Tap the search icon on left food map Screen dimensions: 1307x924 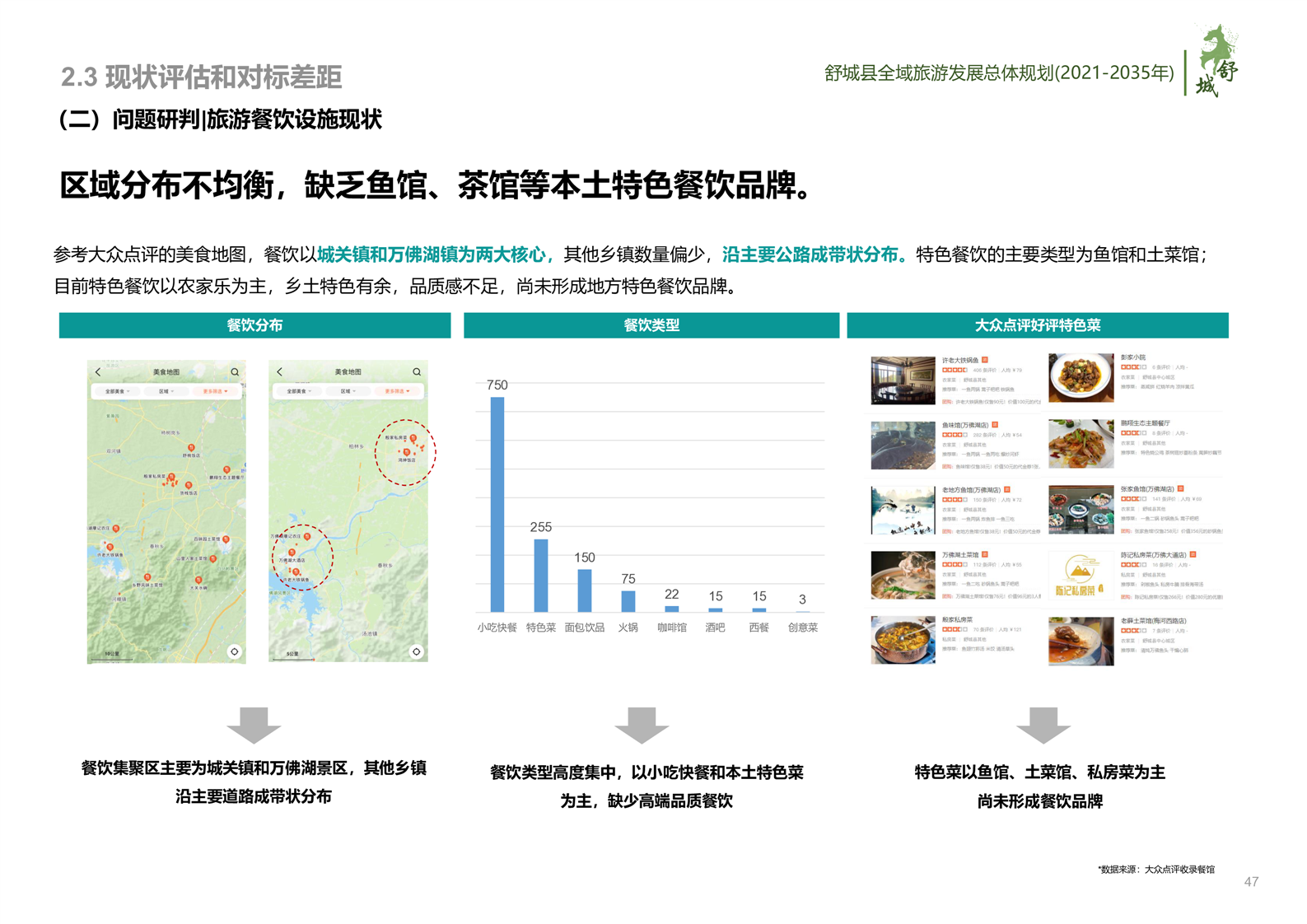(x=235, y=372)
